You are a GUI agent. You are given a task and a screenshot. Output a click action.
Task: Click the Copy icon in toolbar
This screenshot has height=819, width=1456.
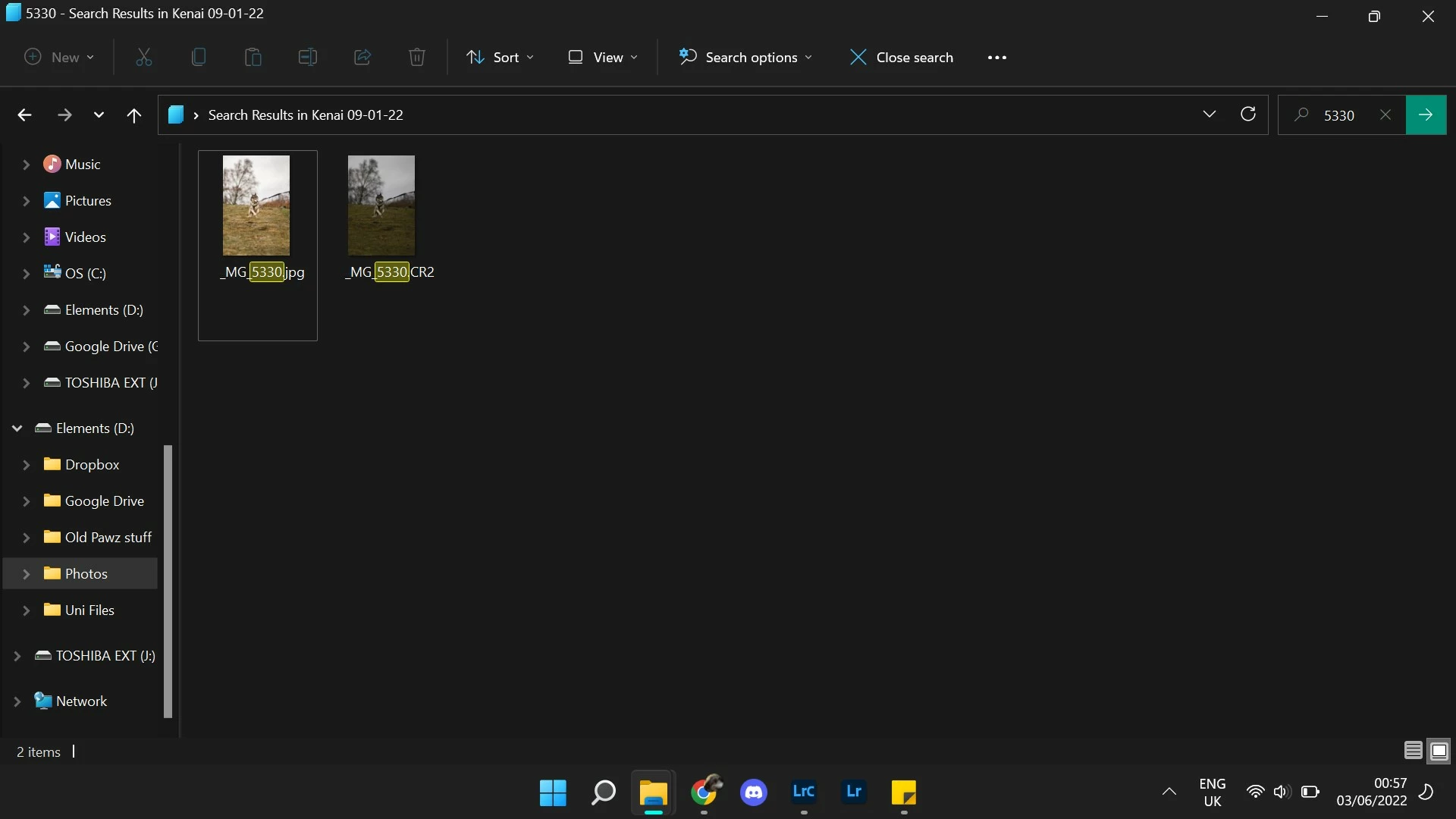[199, 57]
